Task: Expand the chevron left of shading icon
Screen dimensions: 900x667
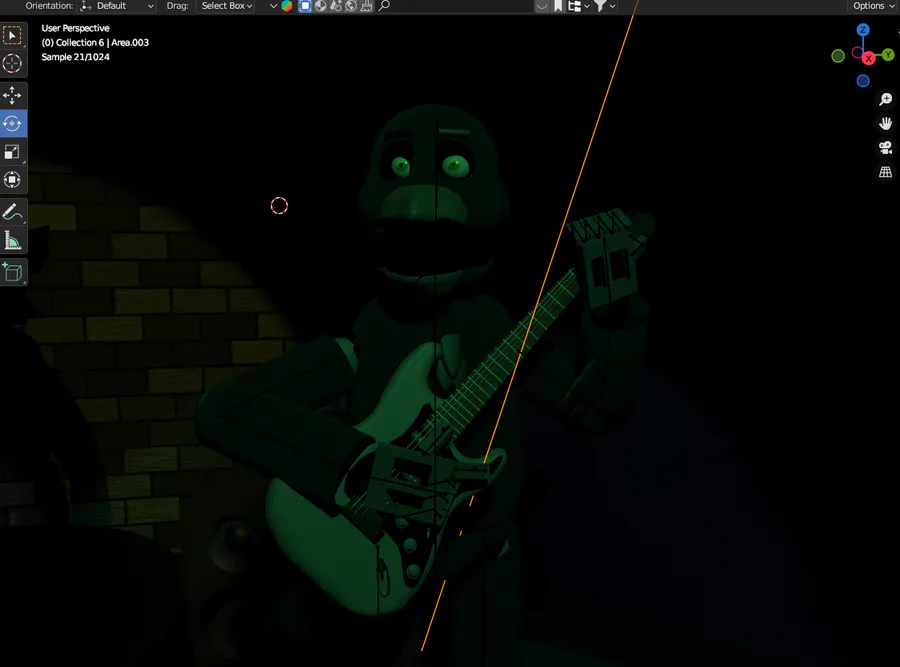Action: click(x=273, y=6)
